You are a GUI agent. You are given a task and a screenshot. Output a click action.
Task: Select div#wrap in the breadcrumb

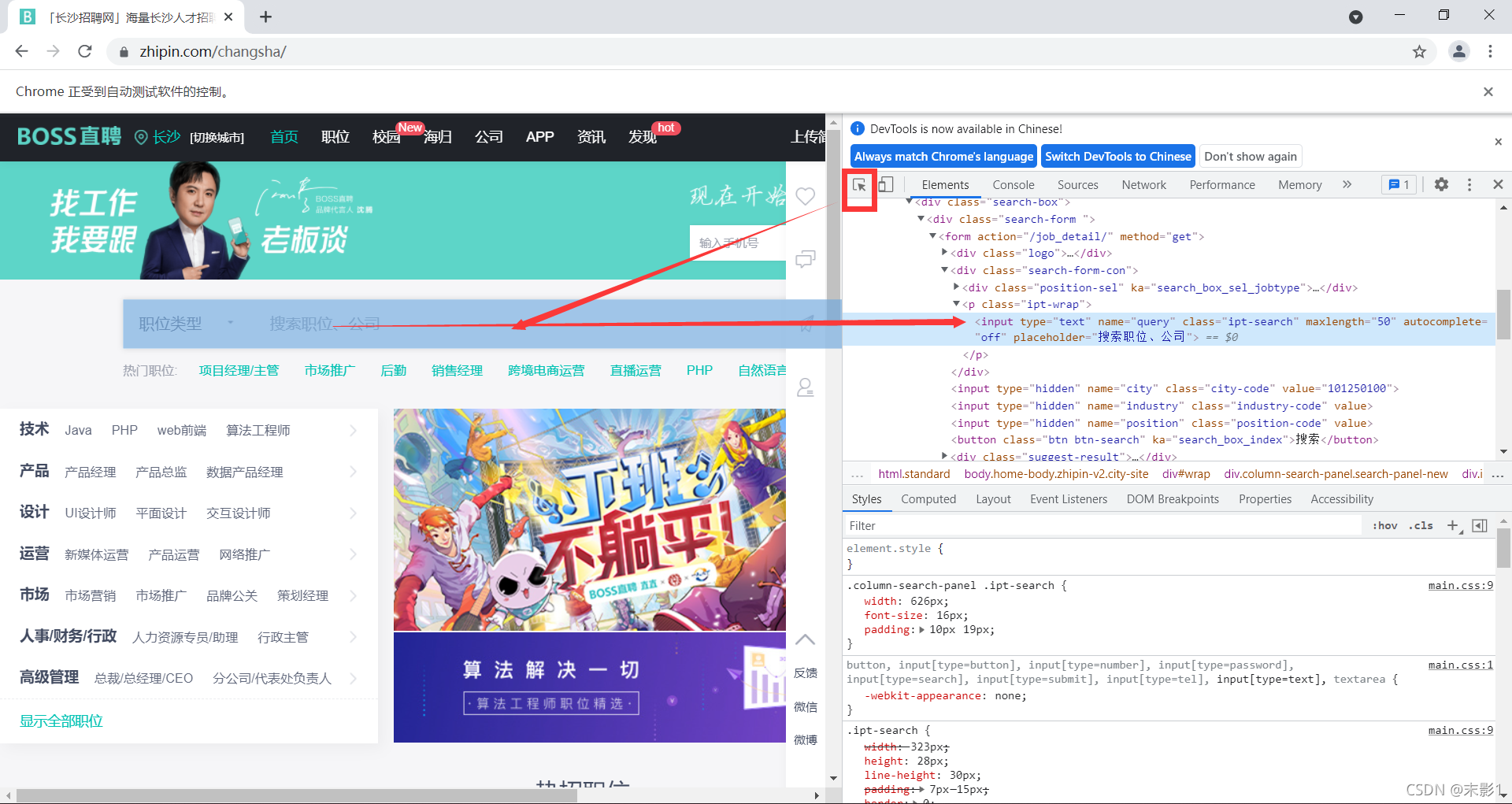click(1186, 474)
